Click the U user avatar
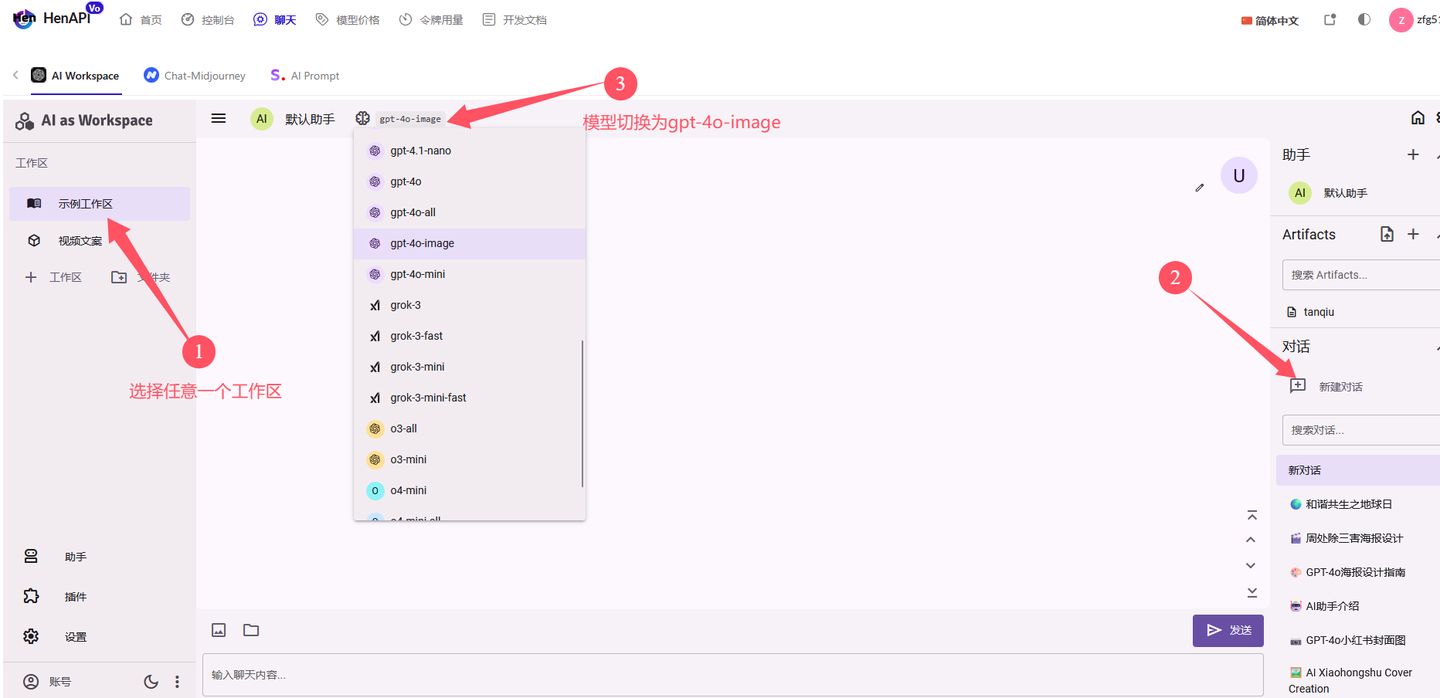The image size is (1440, 698). pyautogui.click(x=1239, y=176)
